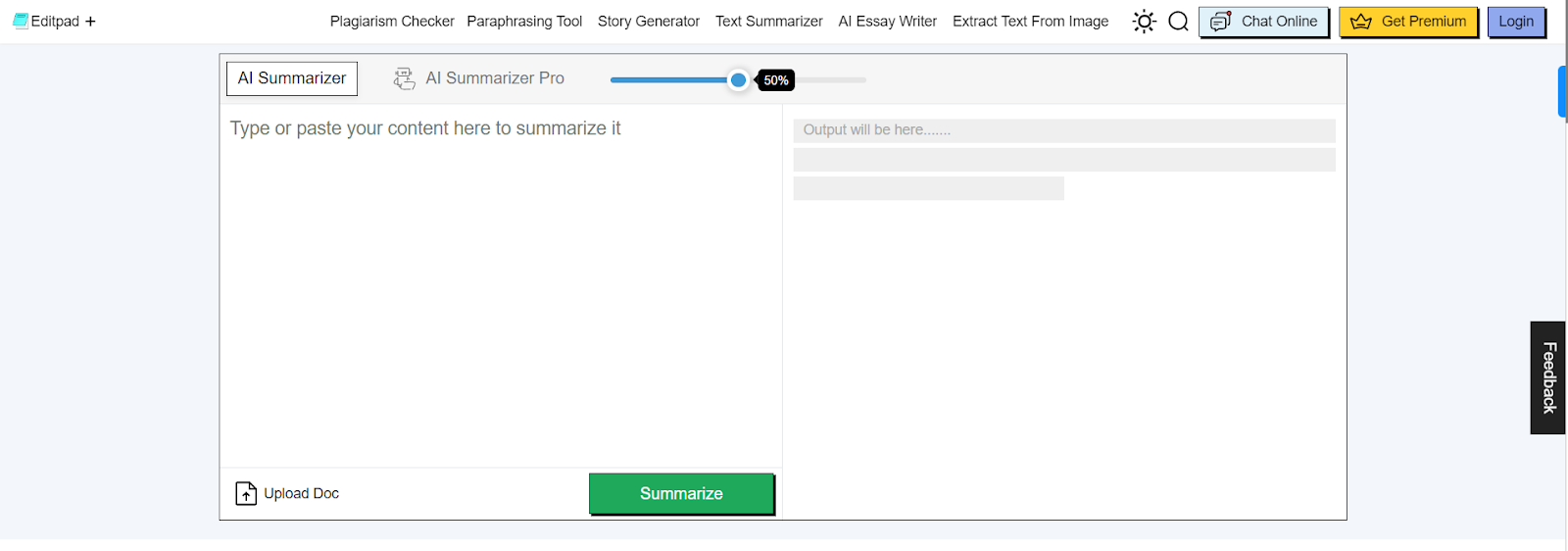
Task: Switch to AI Summarizer Pro tab
Action: click(x=495, y=78)
